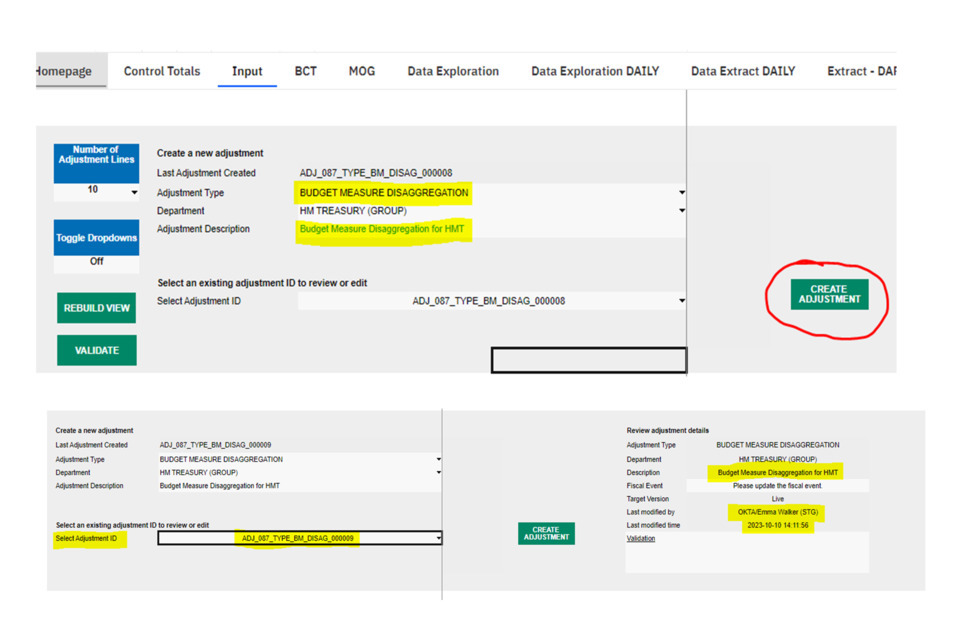Open the Data Exploration DAILY tab
Screen dimensions: 960x640
595,71
